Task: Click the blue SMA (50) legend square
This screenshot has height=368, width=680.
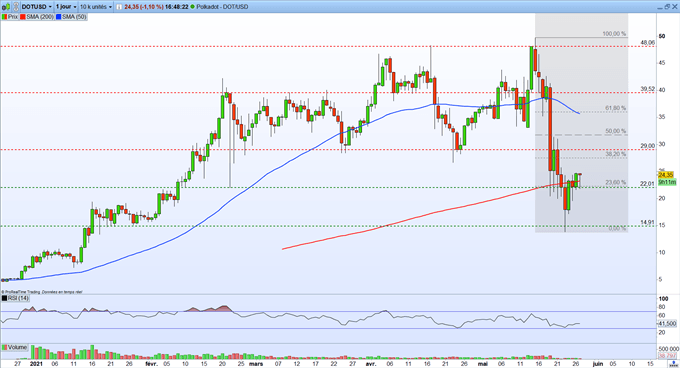Action: tap(59, 17)
